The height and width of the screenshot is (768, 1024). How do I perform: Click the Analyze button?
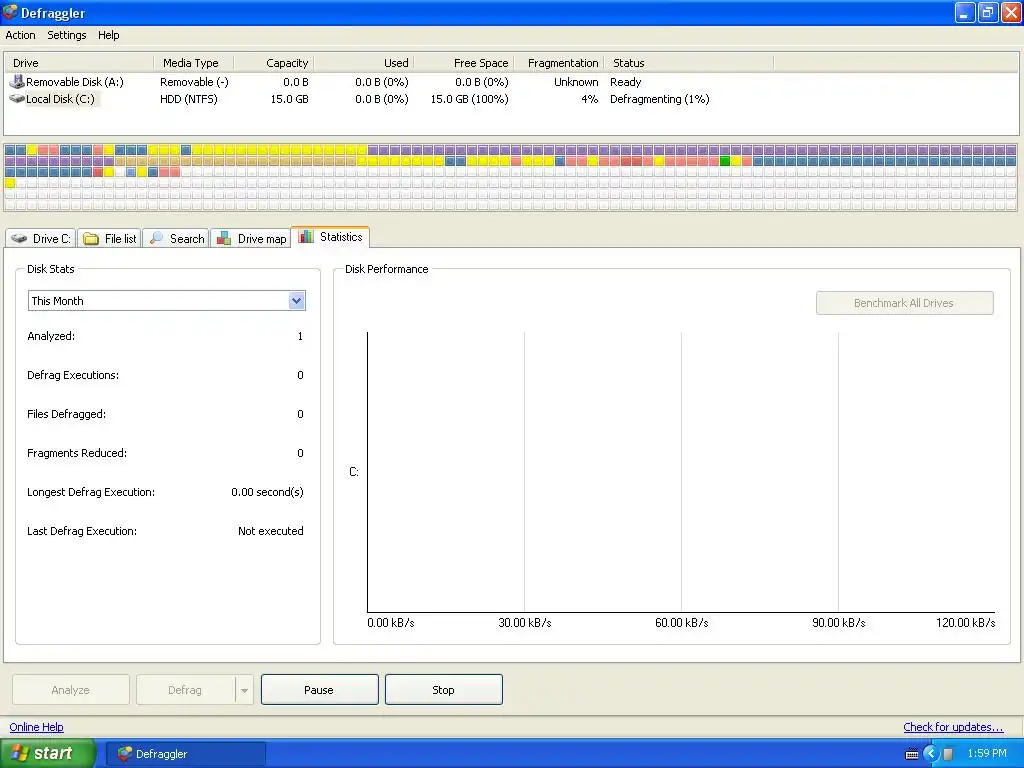pos(71,690)
